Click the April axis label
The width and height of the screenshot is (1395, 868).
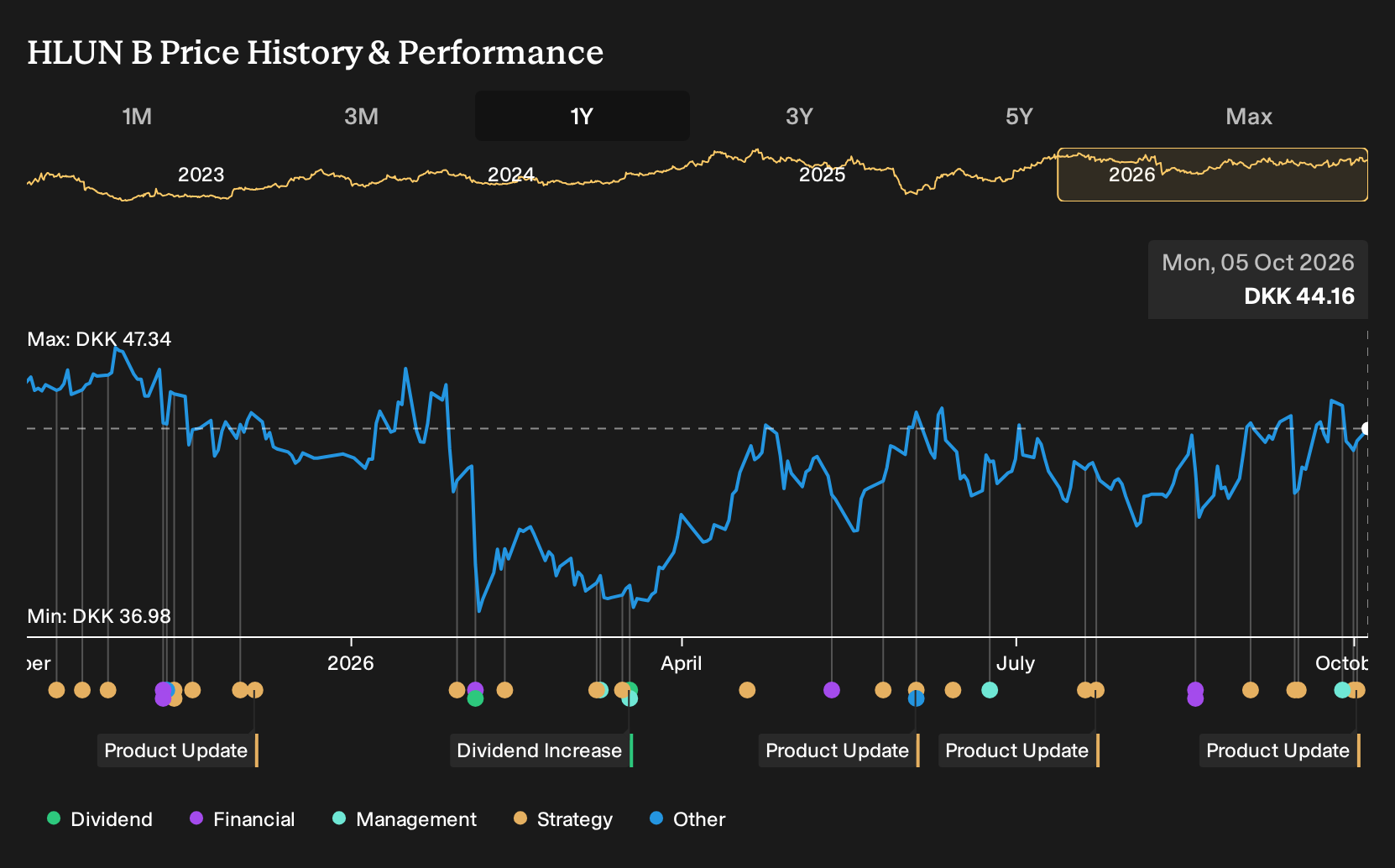tap(681, 663)
